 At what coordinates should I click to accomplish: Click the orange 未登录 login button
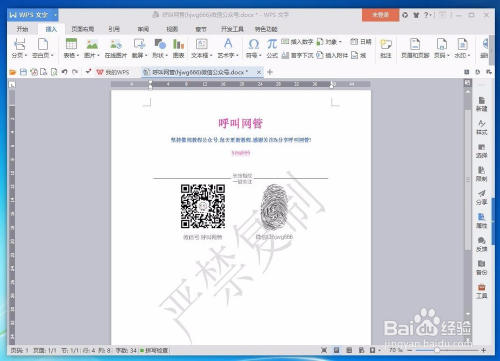coord(380,15)
